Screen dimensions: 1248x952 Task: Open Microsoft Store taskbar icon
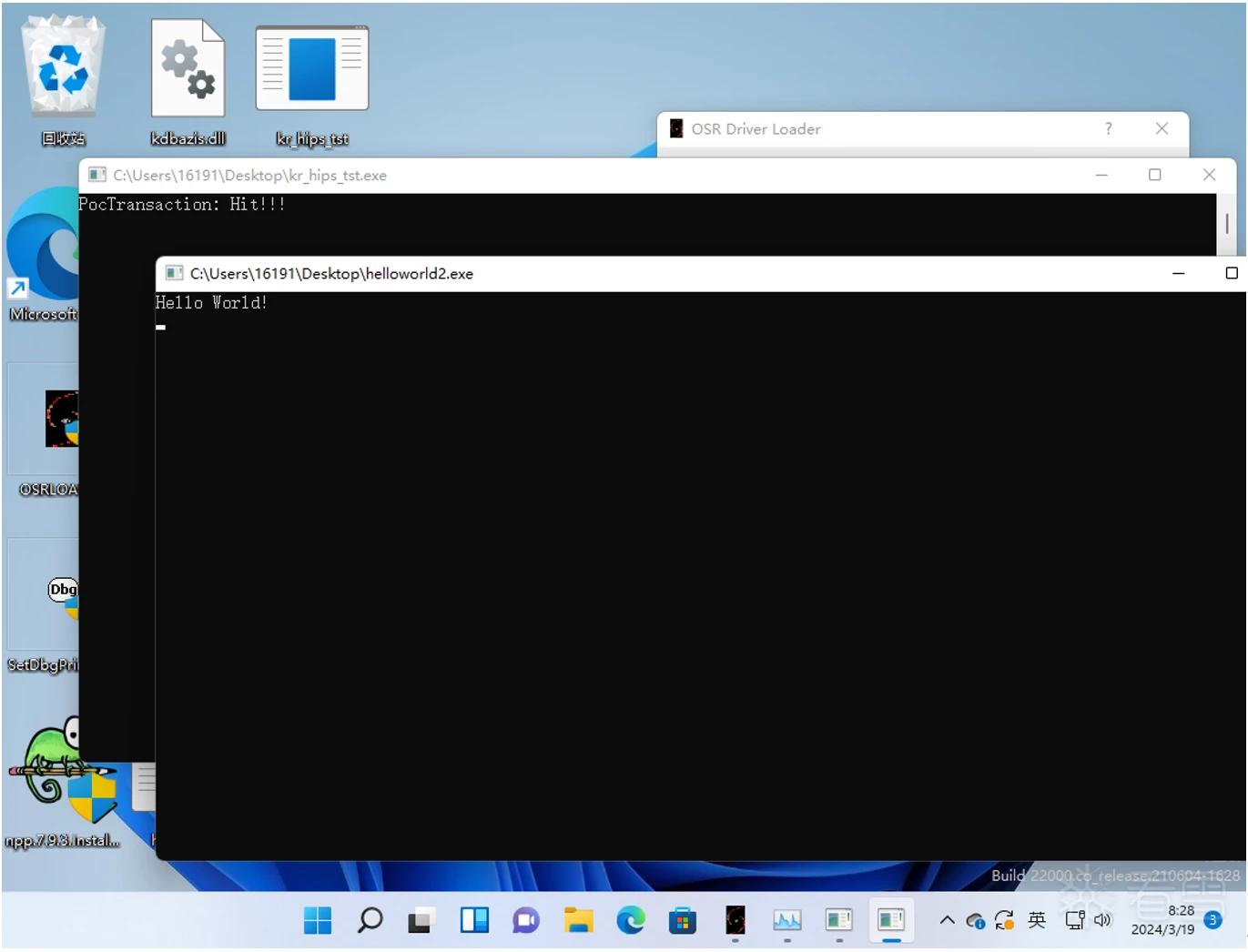[x=682, y=921]
